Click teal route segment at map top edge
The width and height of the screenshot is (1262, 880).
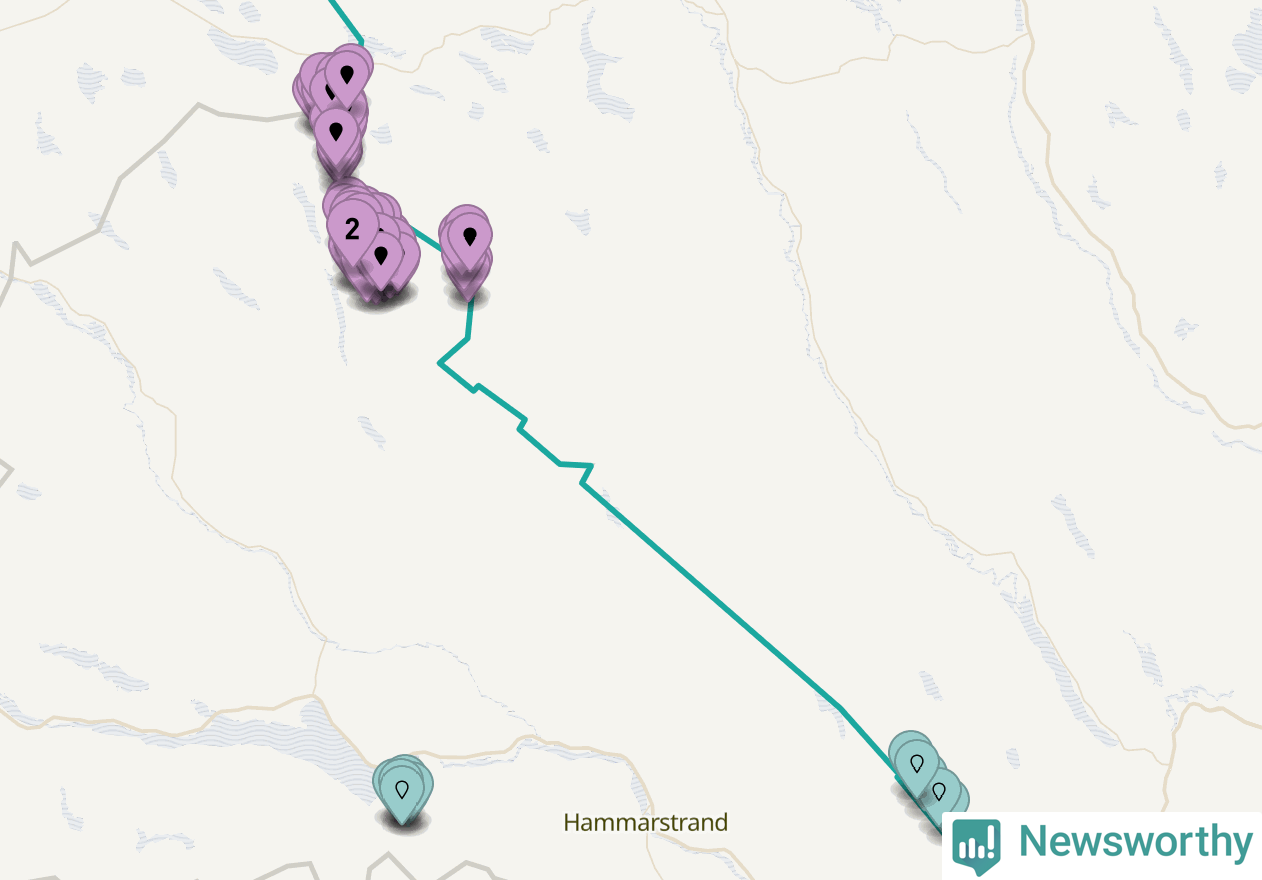pyautogui.click(x=343, y=20)
